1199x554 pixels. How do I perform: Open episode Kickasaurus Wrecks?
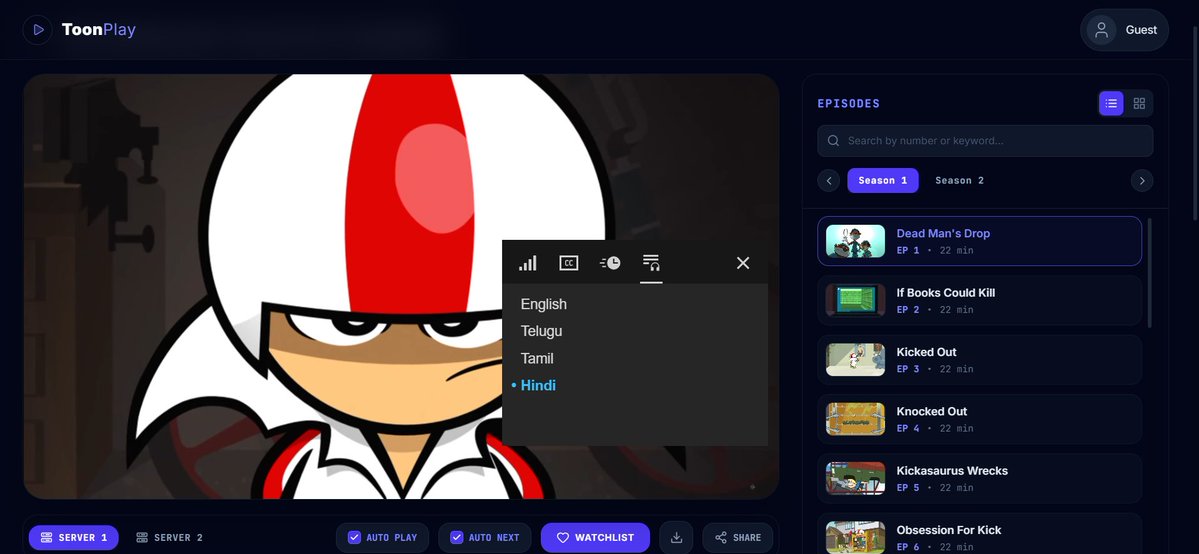[x=980, y=478]
